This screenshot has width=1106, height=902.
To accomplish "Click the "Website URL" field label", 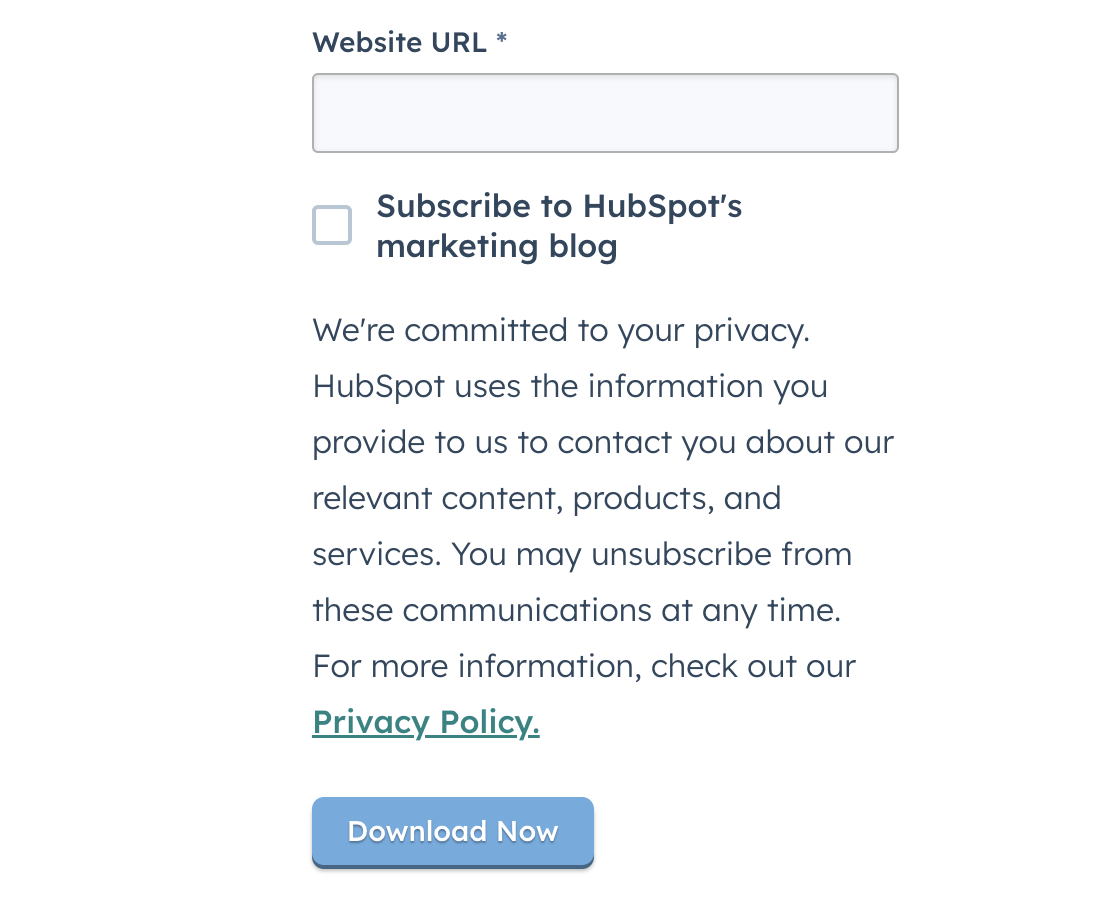I will click(x=400, y=43).
